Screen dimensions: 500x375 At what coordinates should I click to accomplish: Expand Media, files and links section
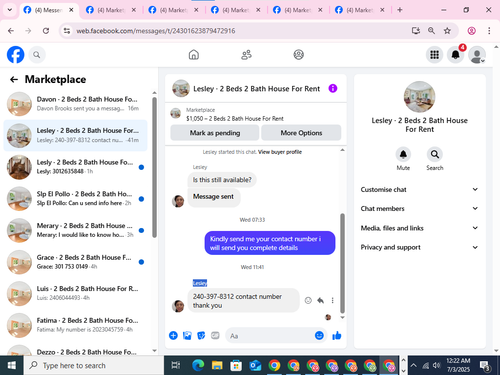click(x=419, y=228)
